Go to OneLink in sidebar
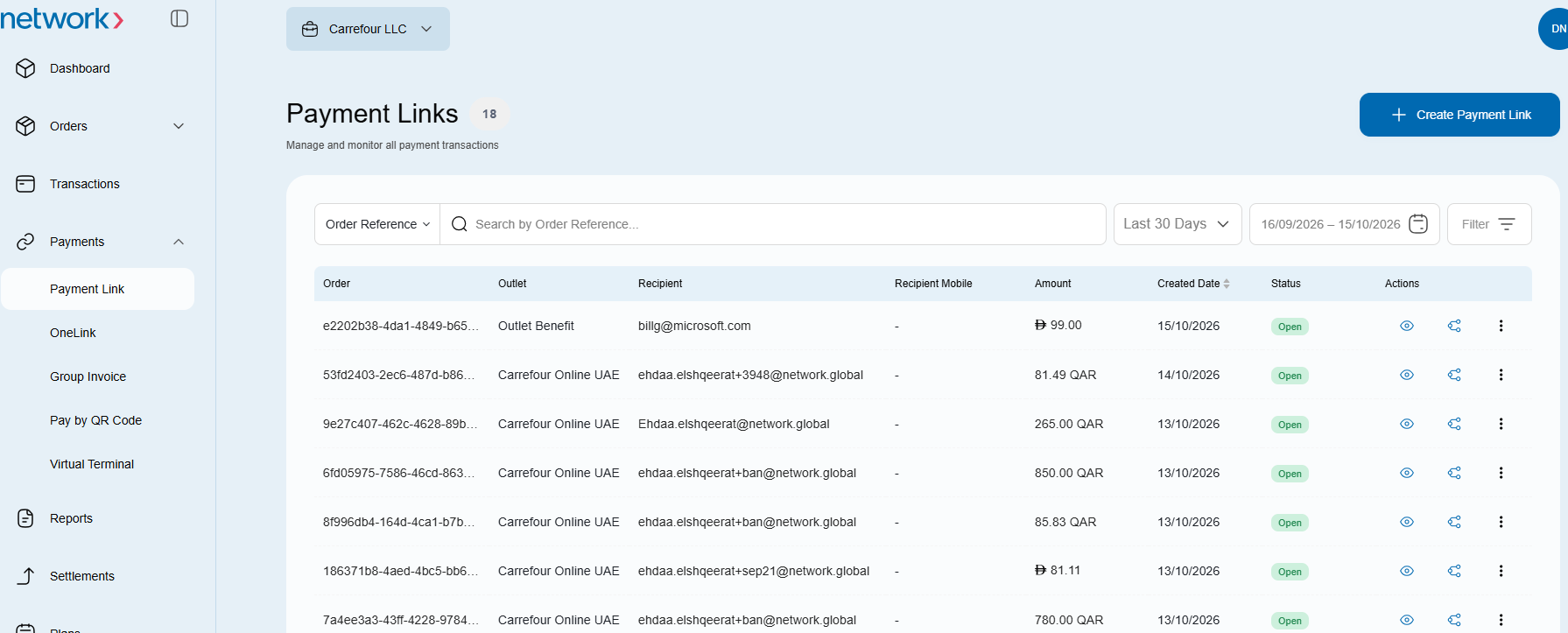1568x633 pixels. 73,333
